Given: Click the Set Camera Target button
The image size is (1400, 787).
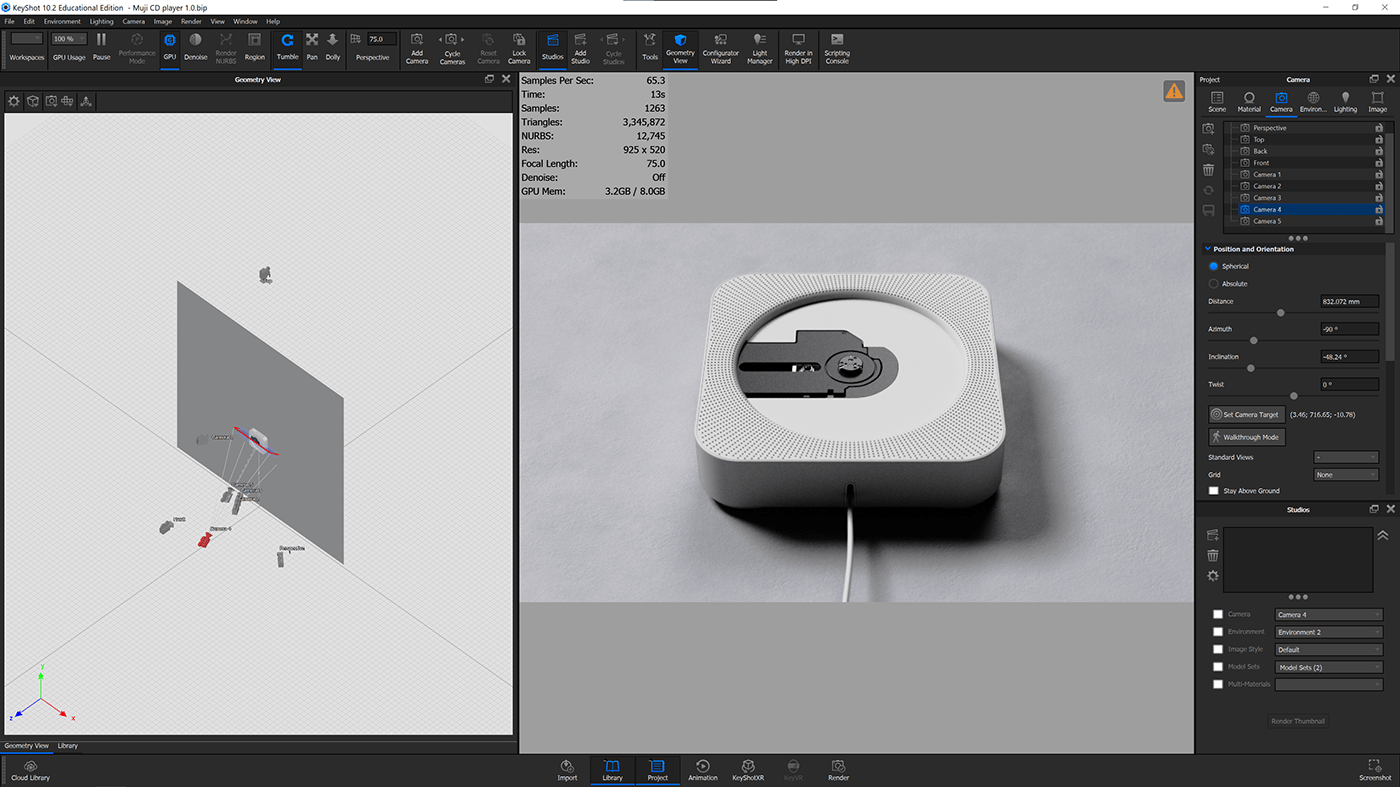Looking at the screenshot, I should click(x=1245, y=414).
